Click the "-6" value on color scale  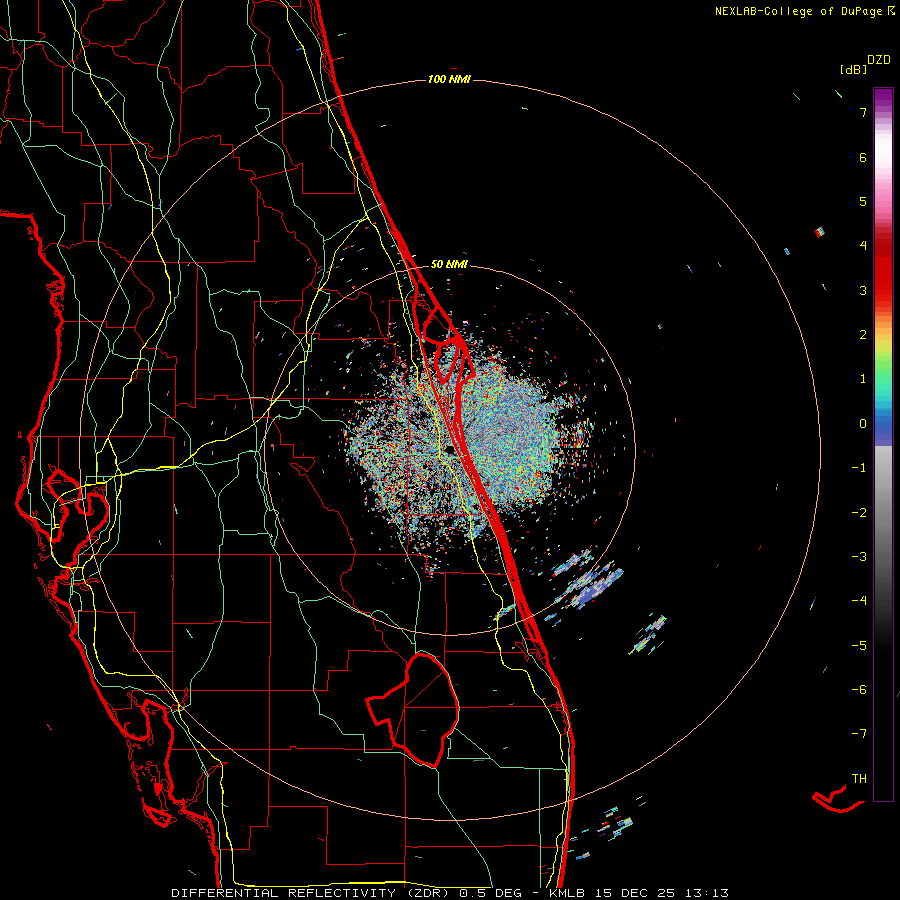(859, 690)
